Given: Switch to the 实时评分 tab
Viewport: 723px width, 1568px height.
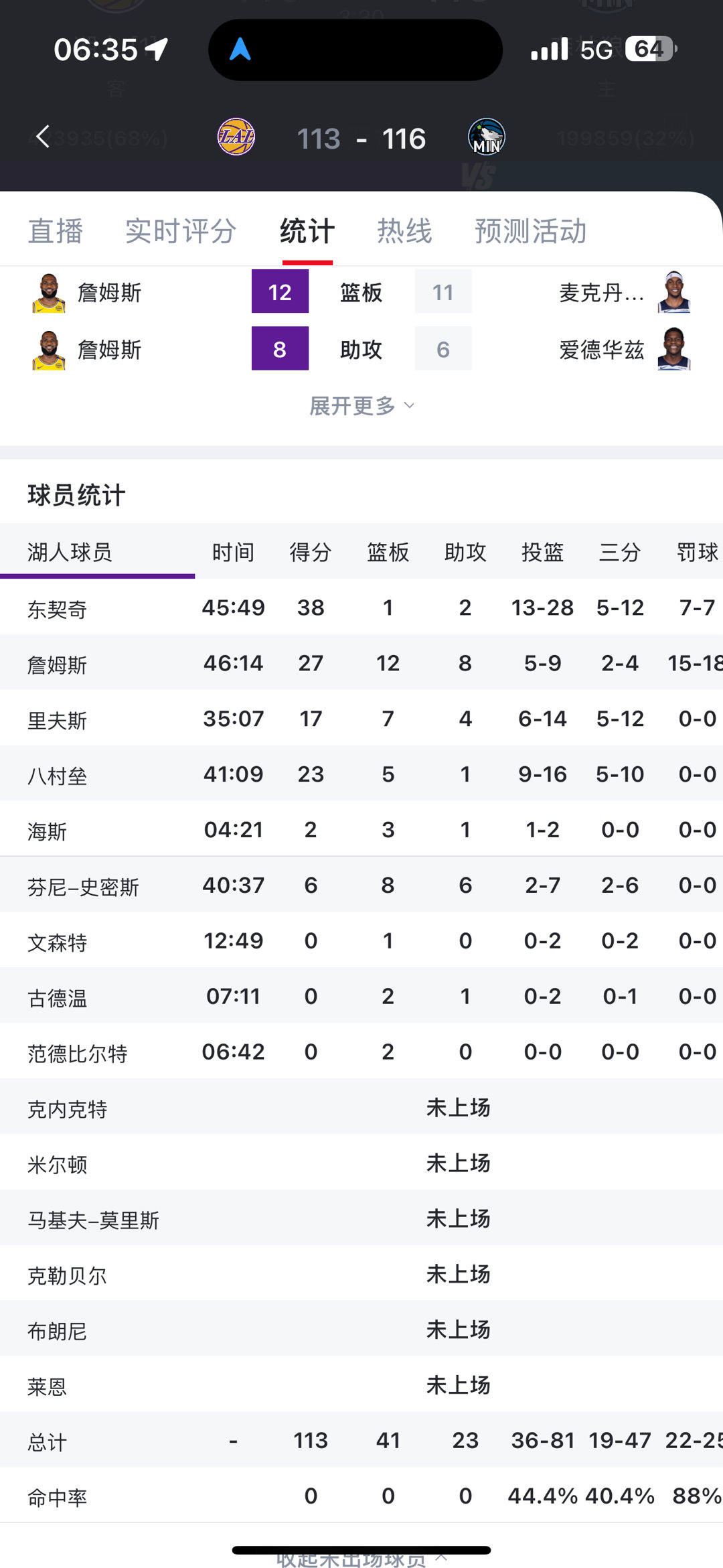Looking at the screenshot, I should 179,230.
